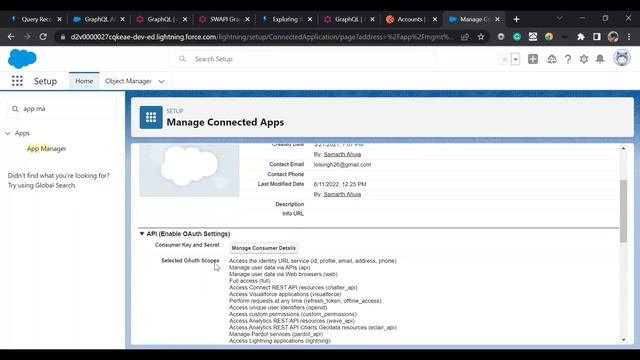Toggle the browser side panel icon
This screenshot has height=360, width=640.
point(597,37)
